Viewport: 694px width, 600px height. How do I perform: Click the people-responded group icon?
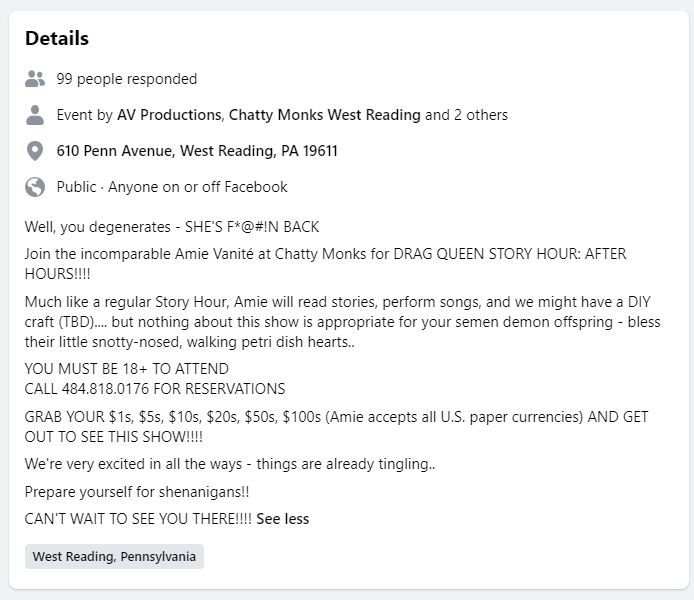coord(35,79)
